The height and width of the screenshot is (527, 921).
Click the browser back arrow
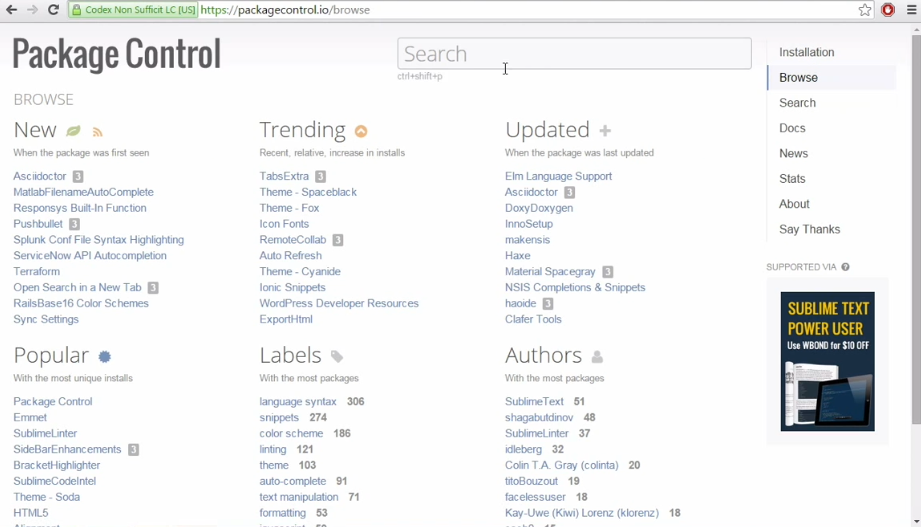pos(11,9)
